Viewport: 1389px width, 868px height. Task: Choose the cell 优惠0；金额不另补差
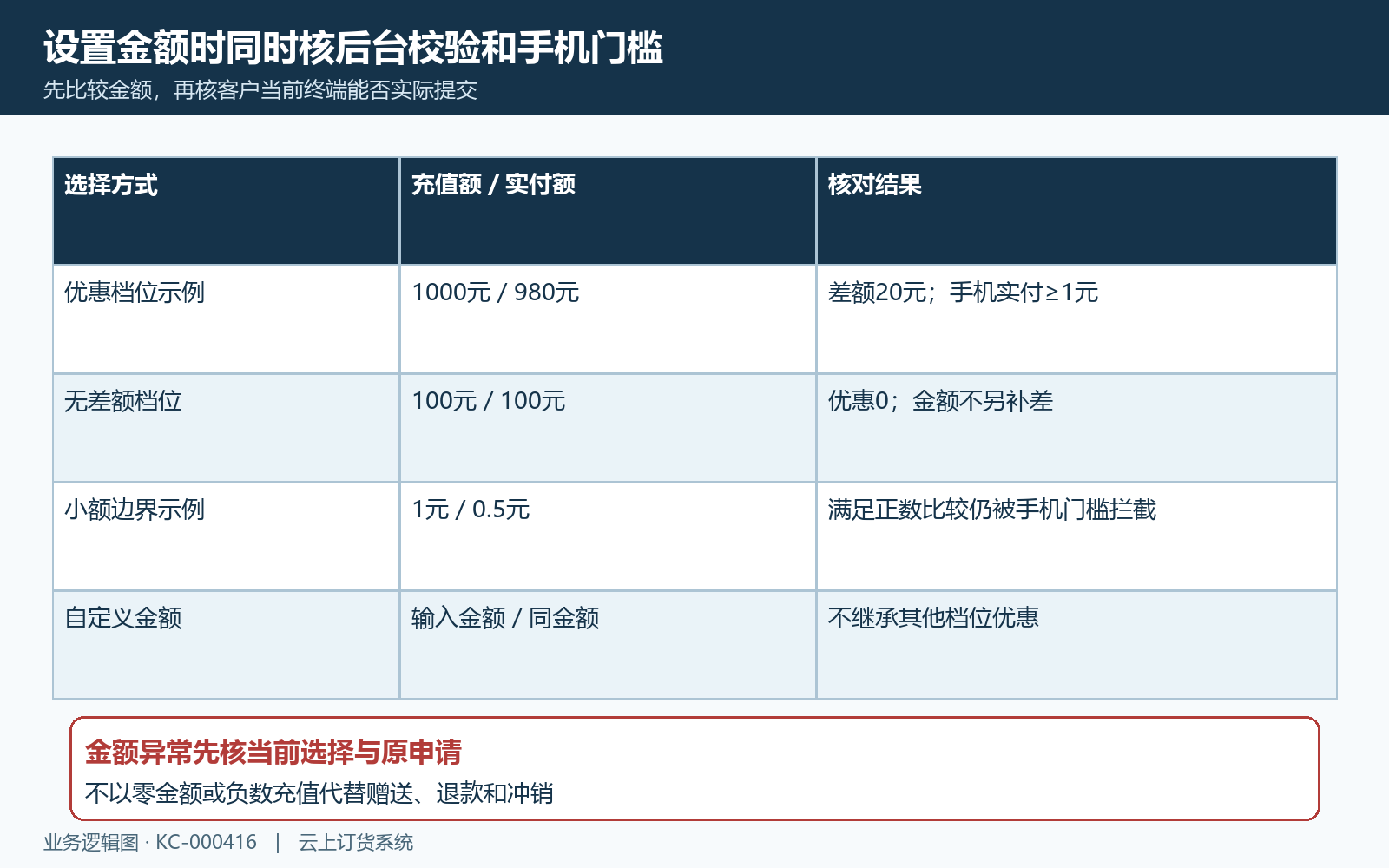pyautogui.click(x=941, y=401)
